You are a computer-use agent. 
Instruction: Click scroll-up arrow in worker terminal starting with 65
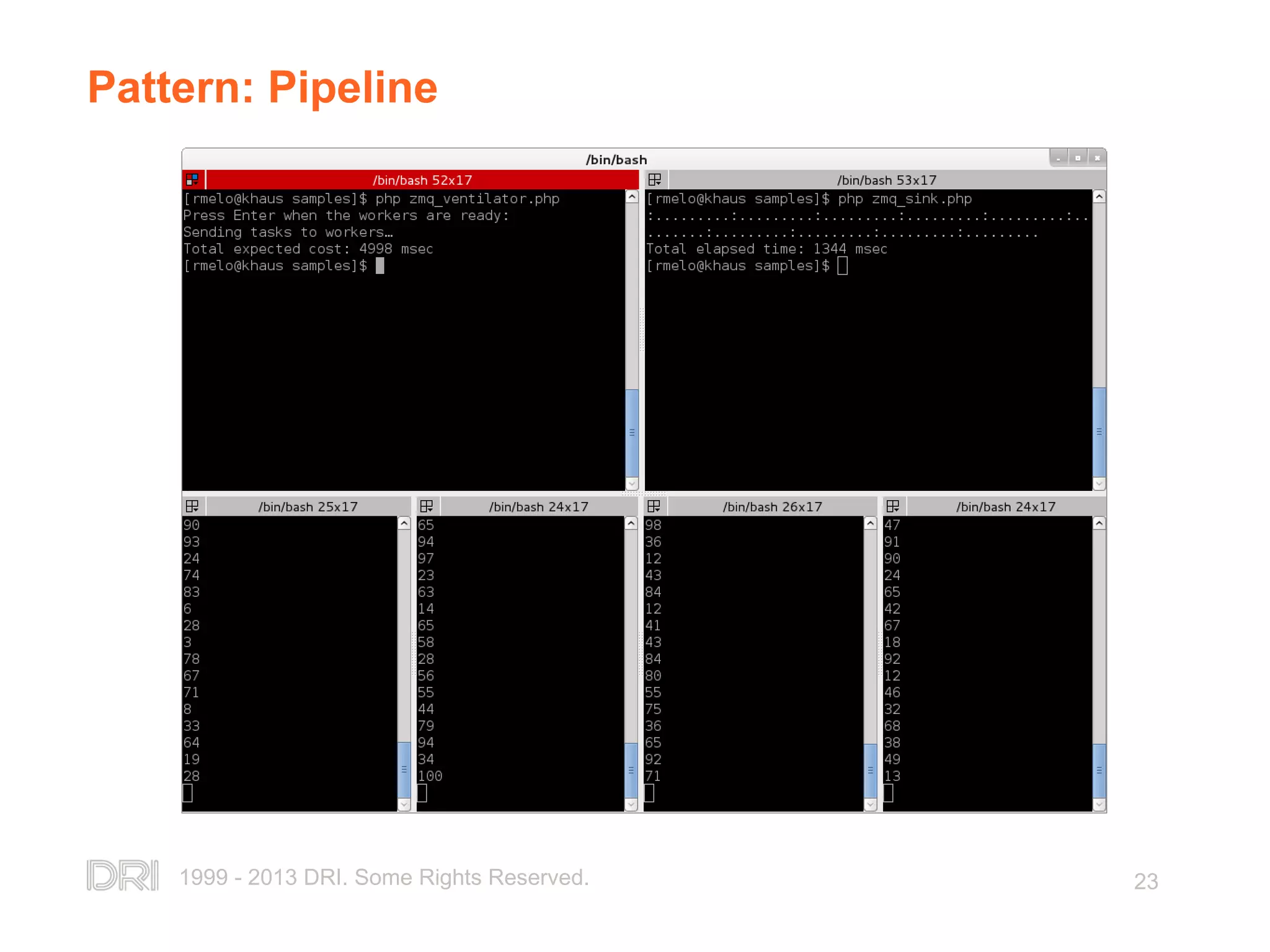(631, 524)
